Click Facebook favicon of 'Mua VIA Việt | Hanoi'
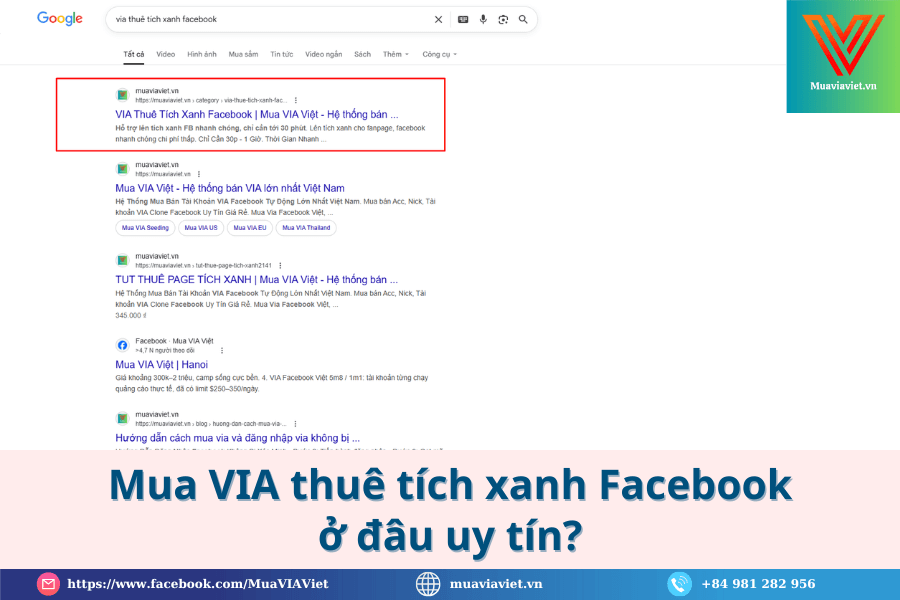 122,345
